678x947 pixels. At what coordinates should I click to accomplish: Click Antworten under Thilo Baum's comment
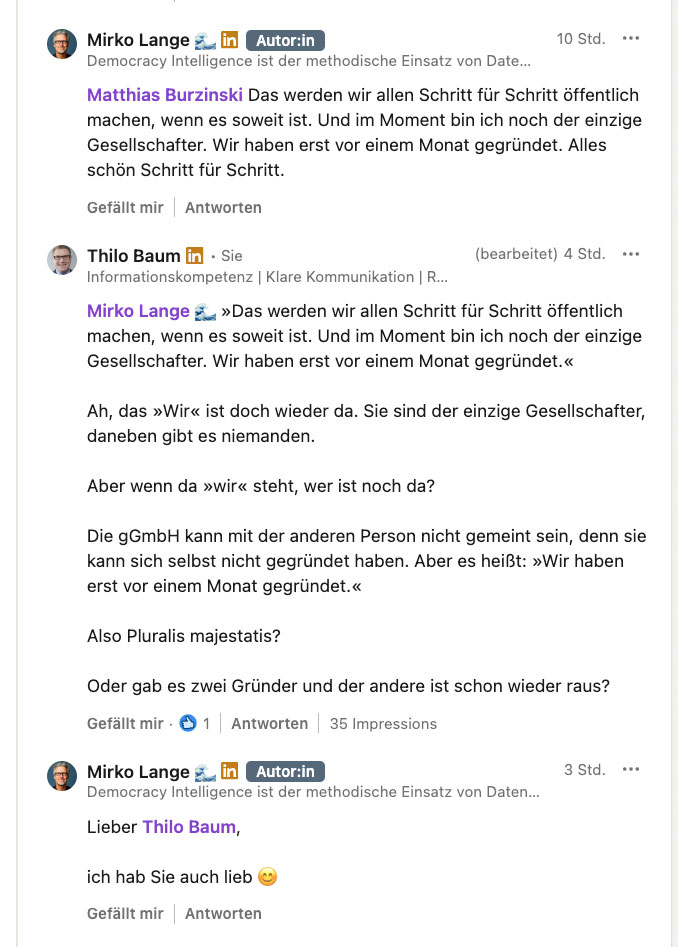(269, 723)
